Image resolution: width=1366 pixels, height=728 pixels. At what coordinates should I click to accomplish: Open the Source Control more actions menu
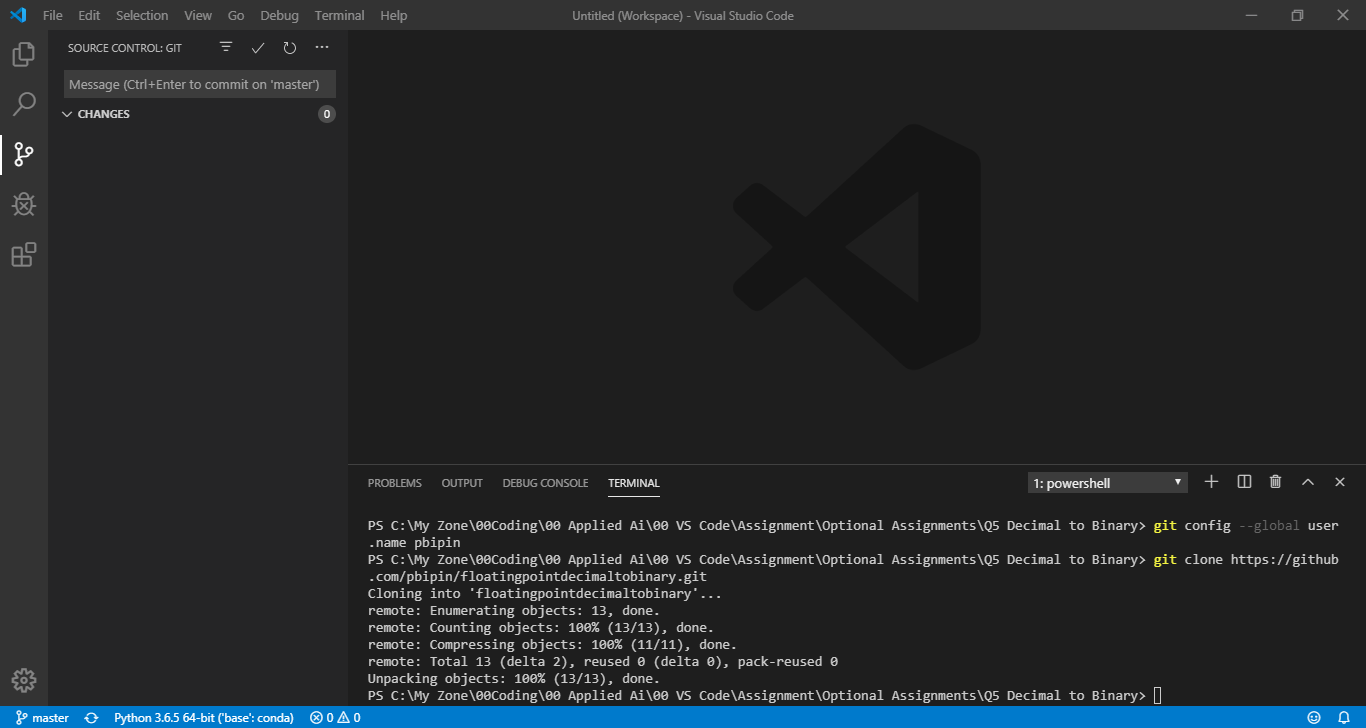tap(321, 46)
